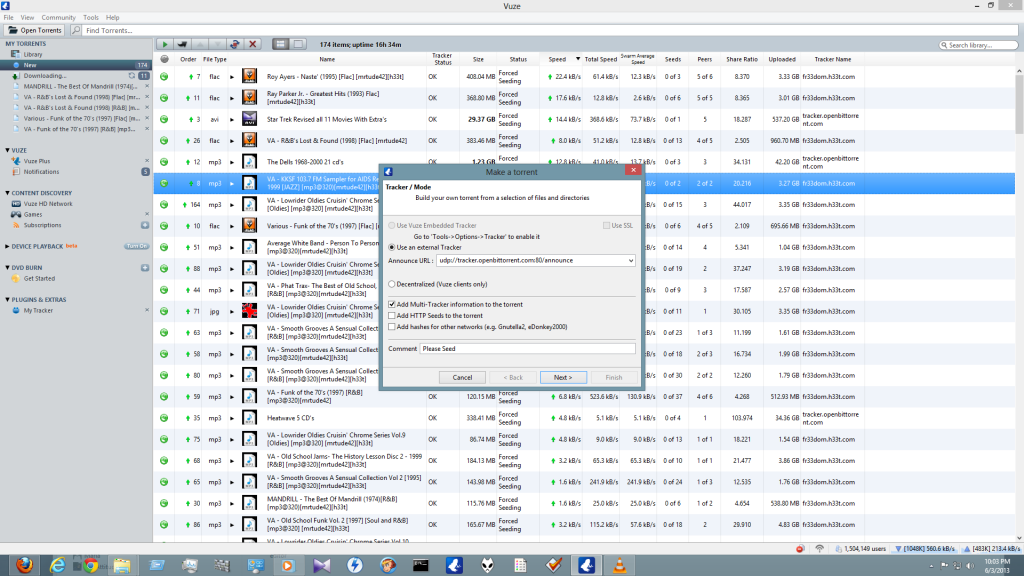Viewport: 1024px width, 576px height.
Task: Click the add button next to Subscriptions
Action: click(x=145, y=225)
